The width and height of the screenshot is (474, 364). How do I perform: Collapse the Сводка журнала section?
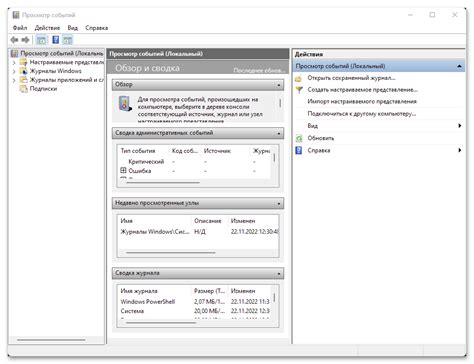pyautogui.click(x=279, y=274)
